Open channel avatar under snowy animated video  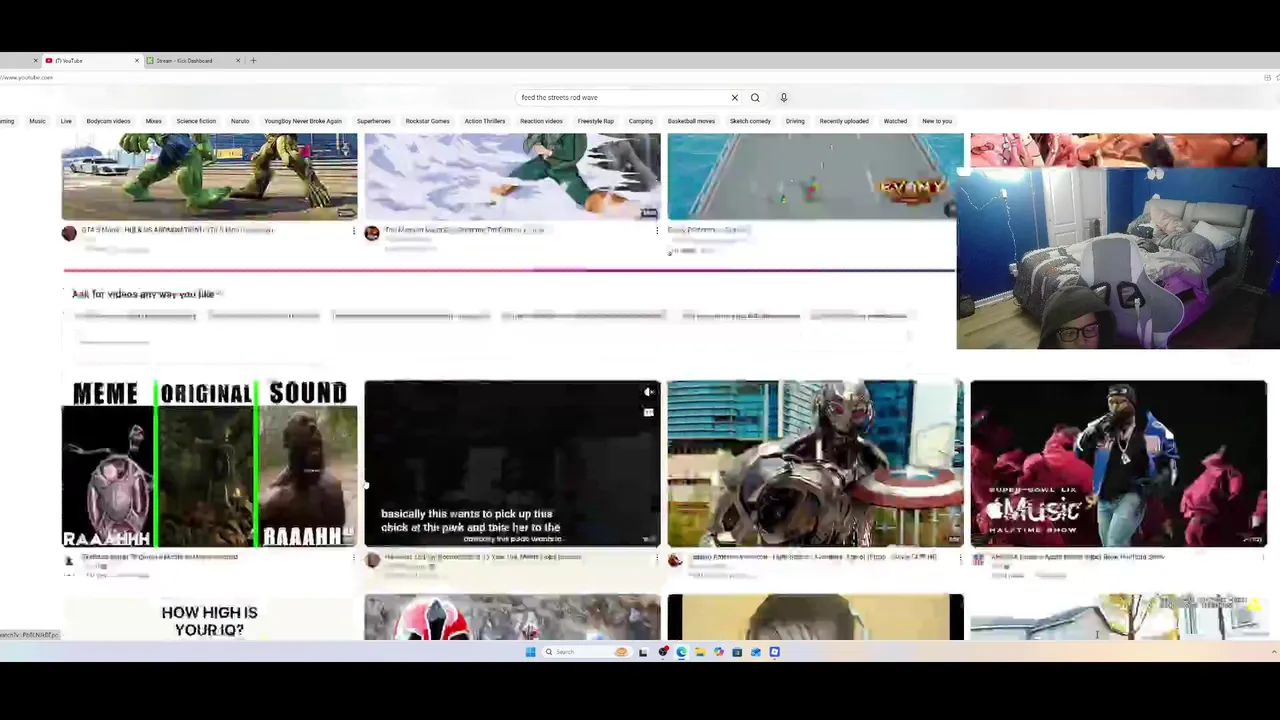(372, 233)
